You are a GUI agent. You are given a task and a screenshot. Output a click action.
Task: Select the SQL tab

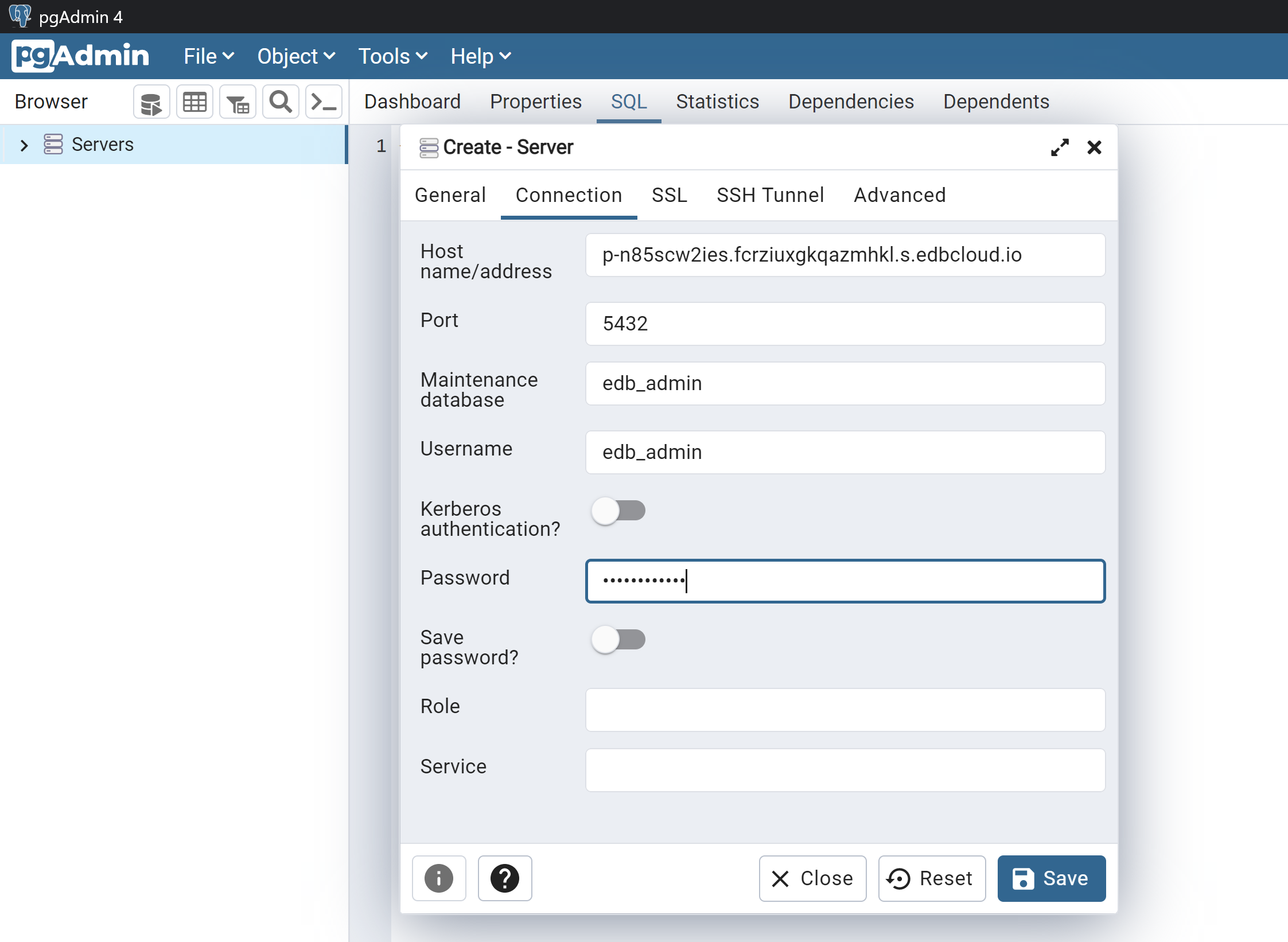point(629,102)
